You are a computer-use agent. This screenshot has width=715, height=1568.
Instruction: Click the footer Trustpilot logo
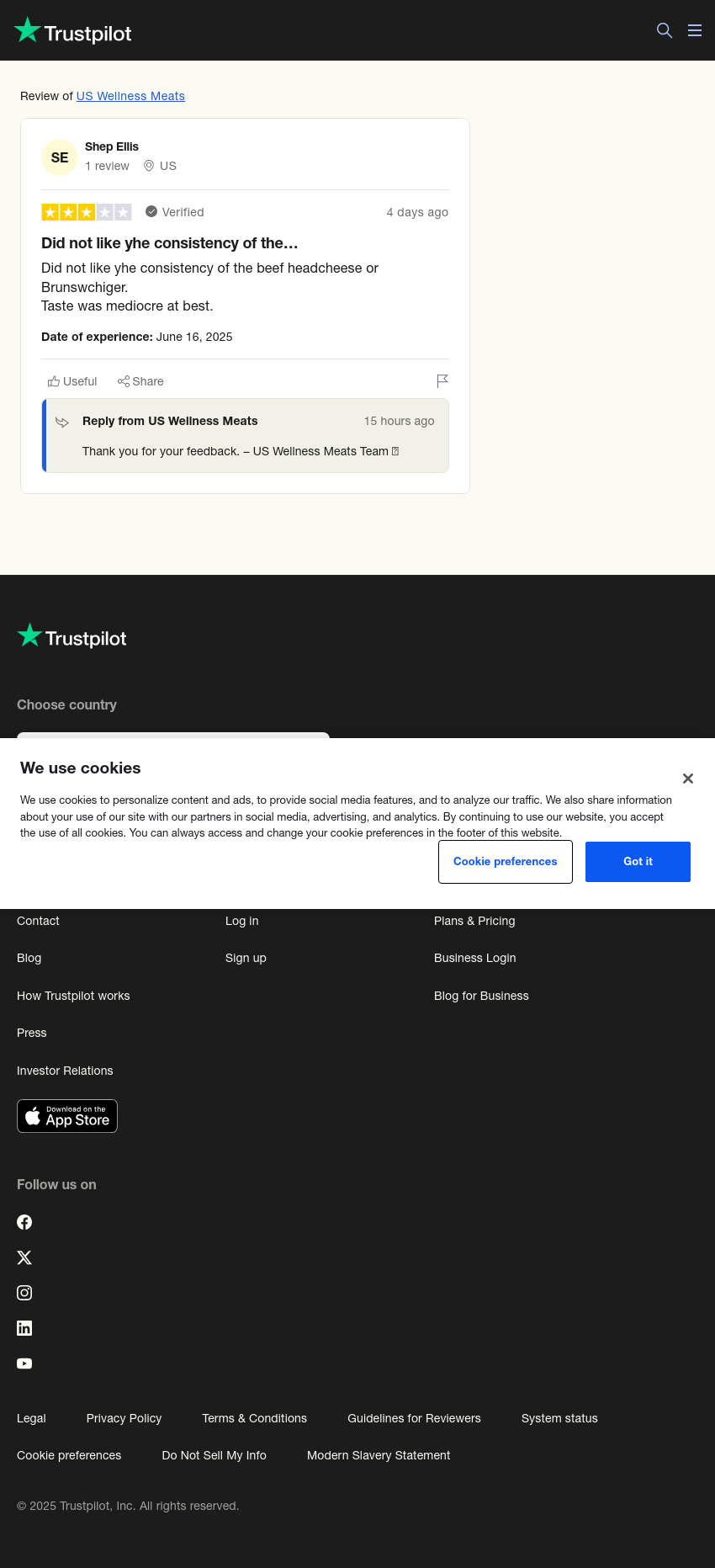(72, 637)
